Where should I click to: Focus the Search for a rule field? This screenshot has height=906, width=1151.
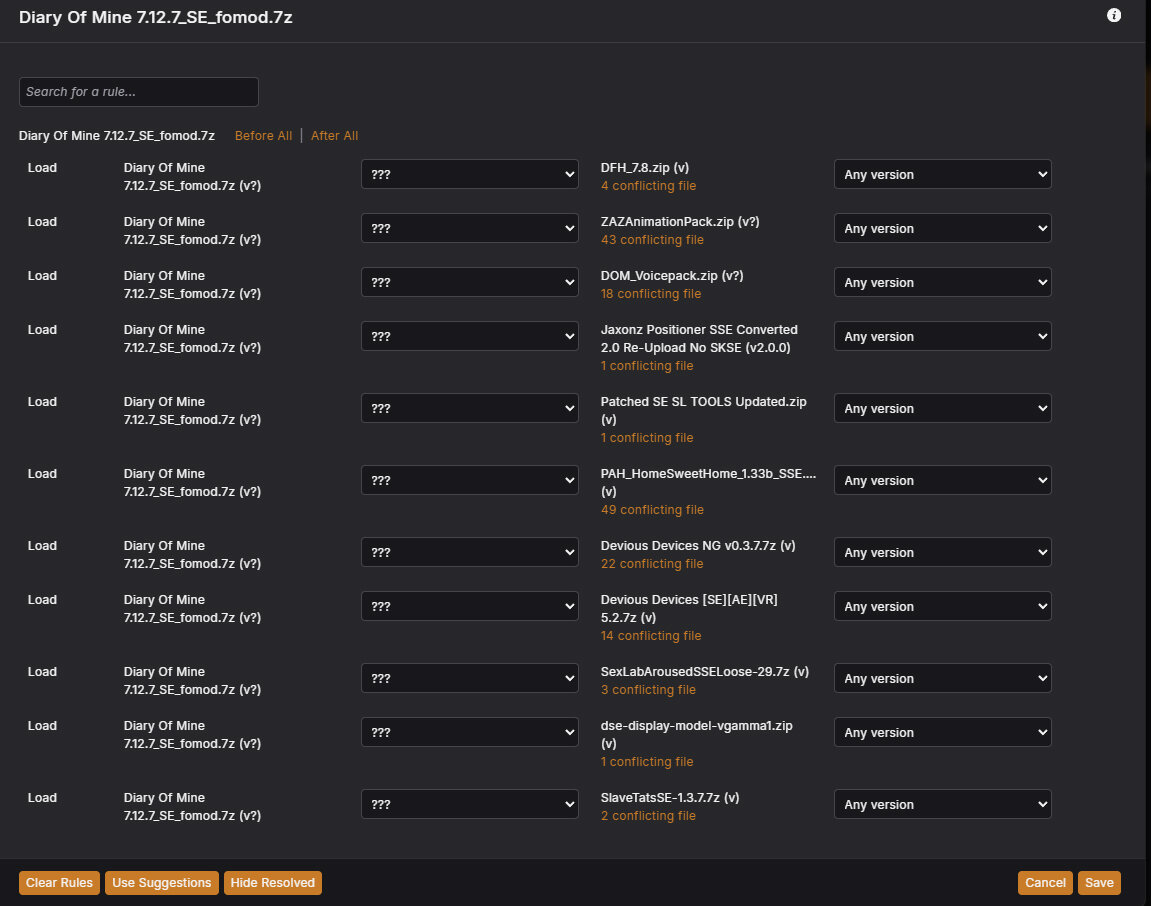pyautogui.click(x=139, y=92)
